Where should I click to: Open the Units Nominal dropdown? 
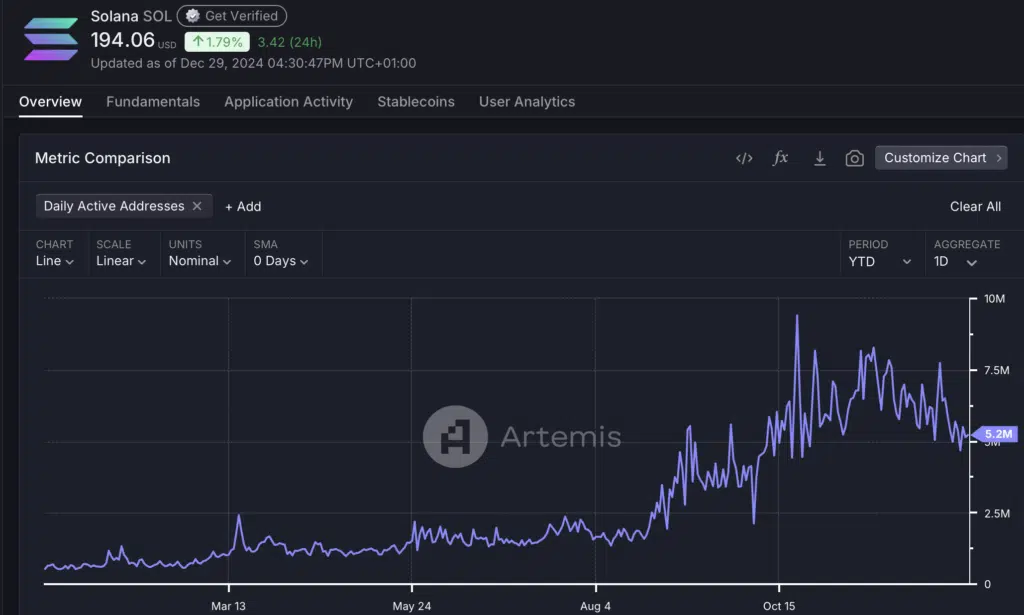pyautogui.click(x=200, y=261)
